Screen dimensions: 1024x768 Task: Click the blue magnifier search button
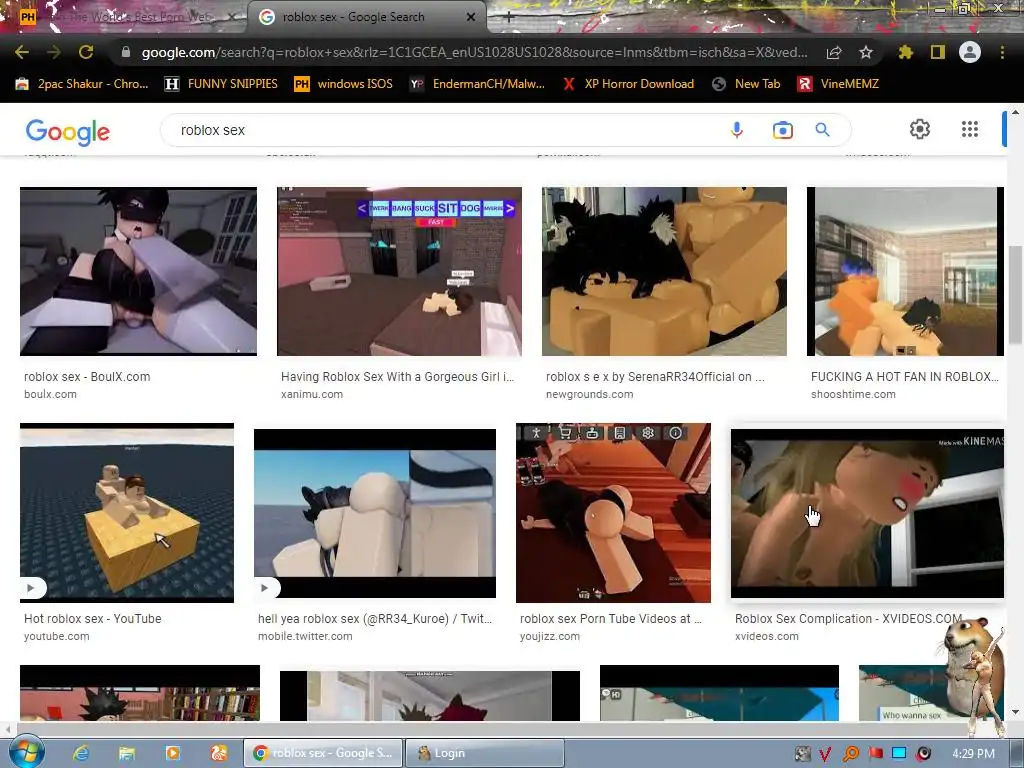coord(822,130)
